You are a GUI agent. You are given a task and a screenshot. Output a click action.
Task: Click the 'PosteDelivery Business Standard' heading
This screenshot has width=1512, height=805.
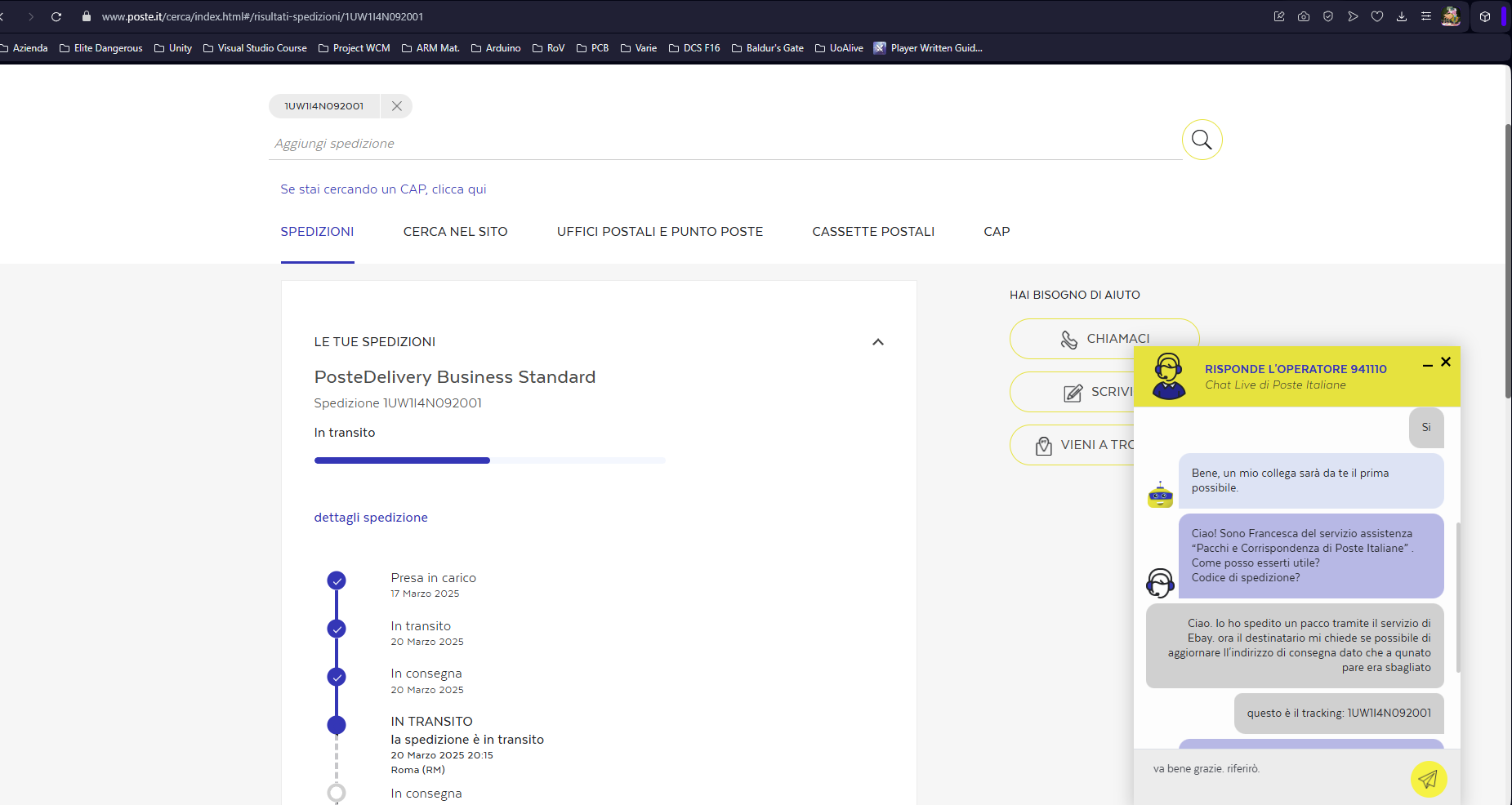pyautogui.click(x=455, y=377)
